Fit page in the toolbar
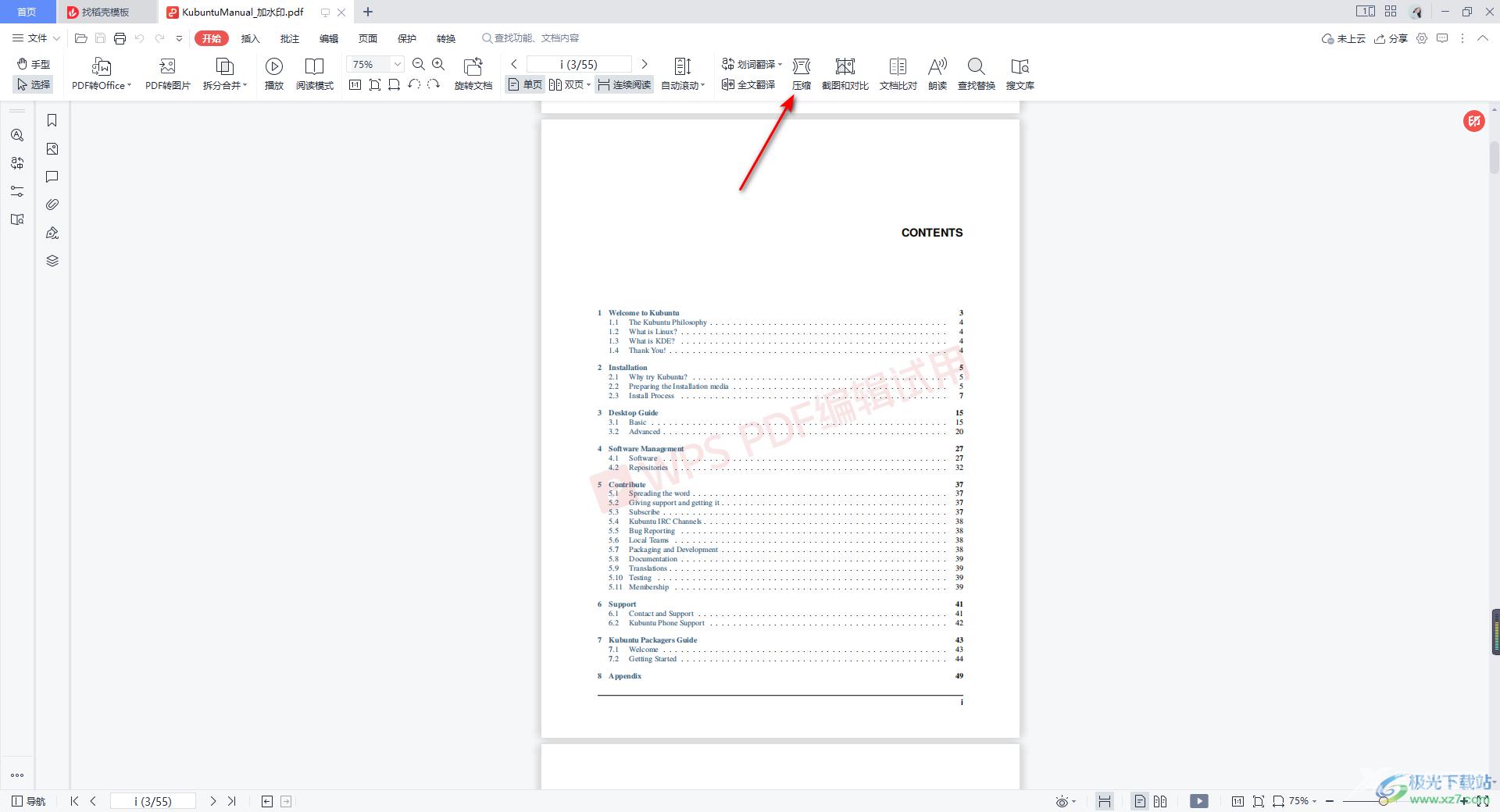The width and height of the screenshot is (1500, 812). click(x=375, y=84)
